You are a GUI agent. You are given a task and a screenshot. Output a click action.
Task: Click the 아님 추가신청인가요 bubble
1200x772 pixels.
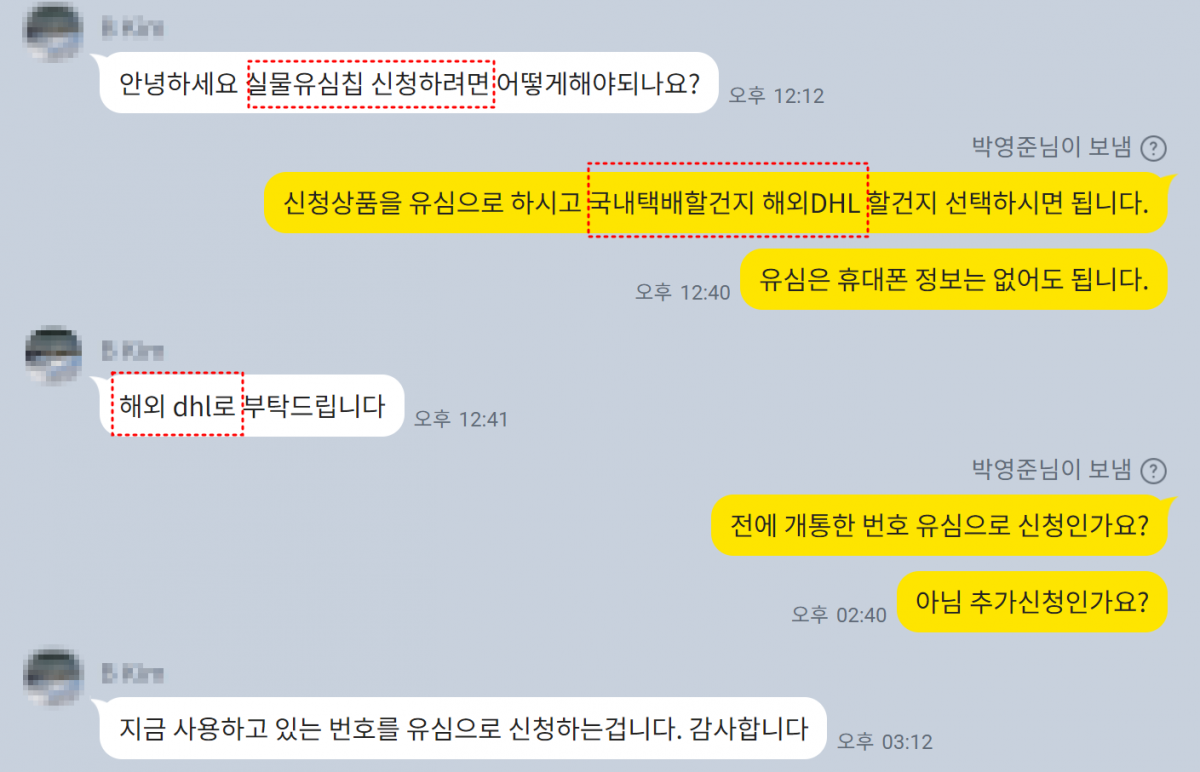(x=1032, y=602)
